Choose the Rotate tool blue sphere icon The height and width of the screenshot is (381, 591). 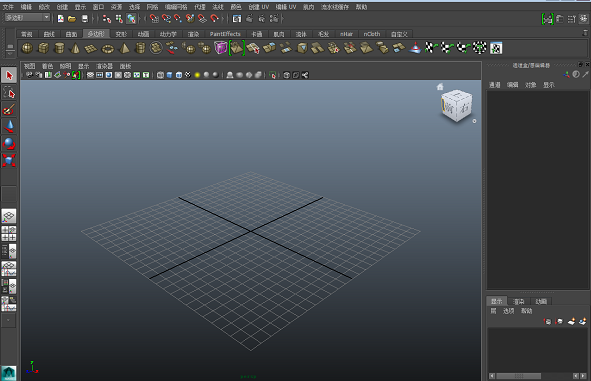9,144
